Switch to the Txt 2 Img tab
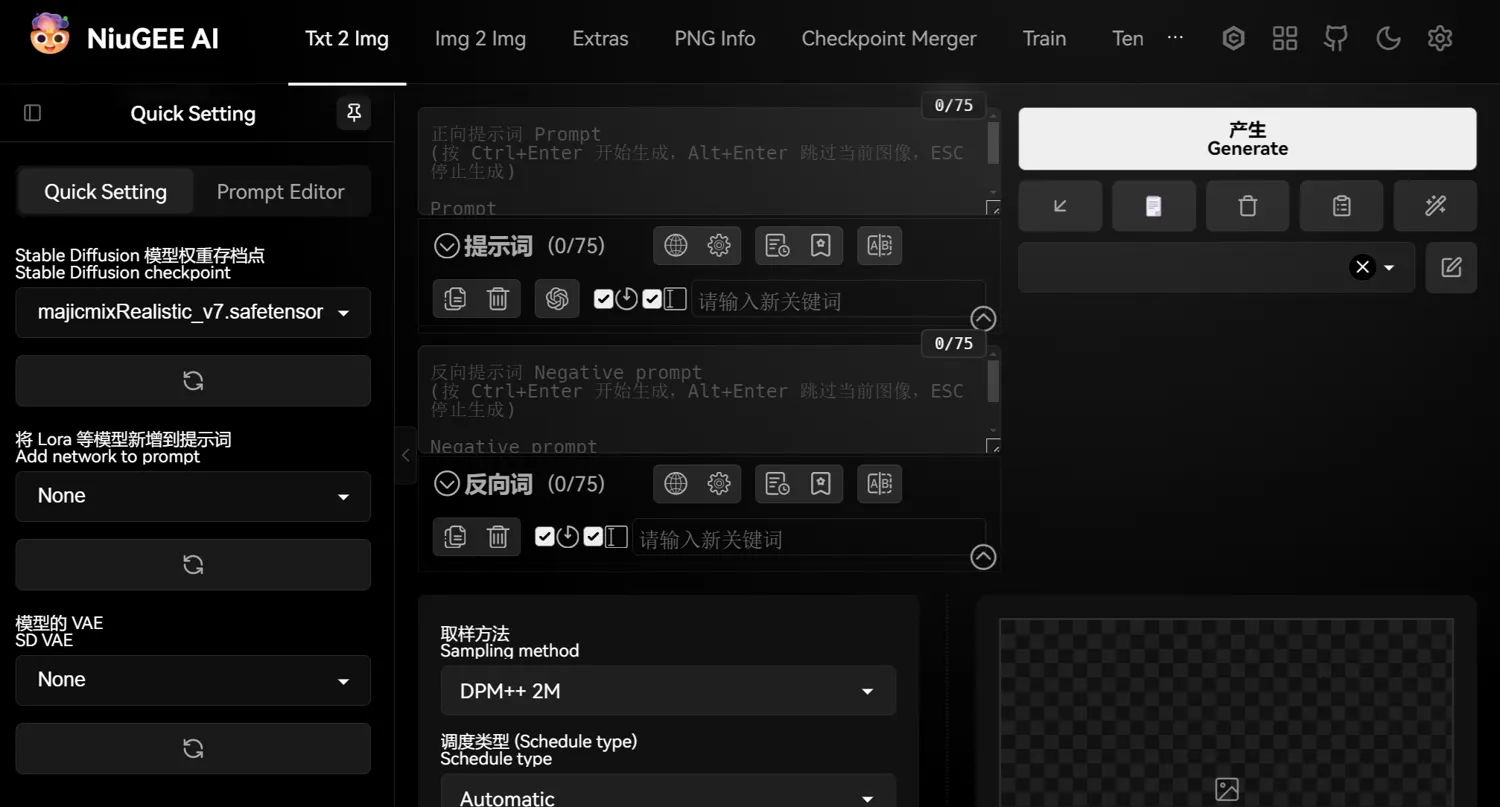 click(x=347, y=39)
